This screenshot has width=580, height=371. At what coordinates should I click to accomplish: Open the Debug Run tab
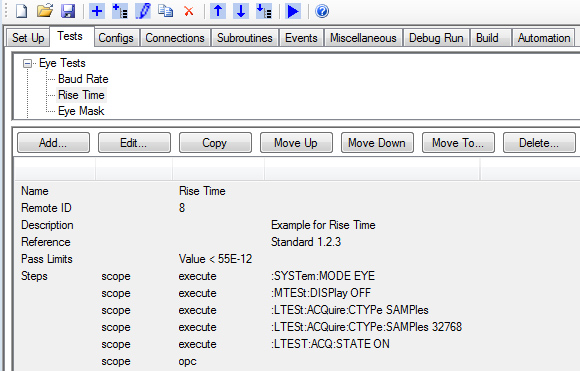[436, 38]
